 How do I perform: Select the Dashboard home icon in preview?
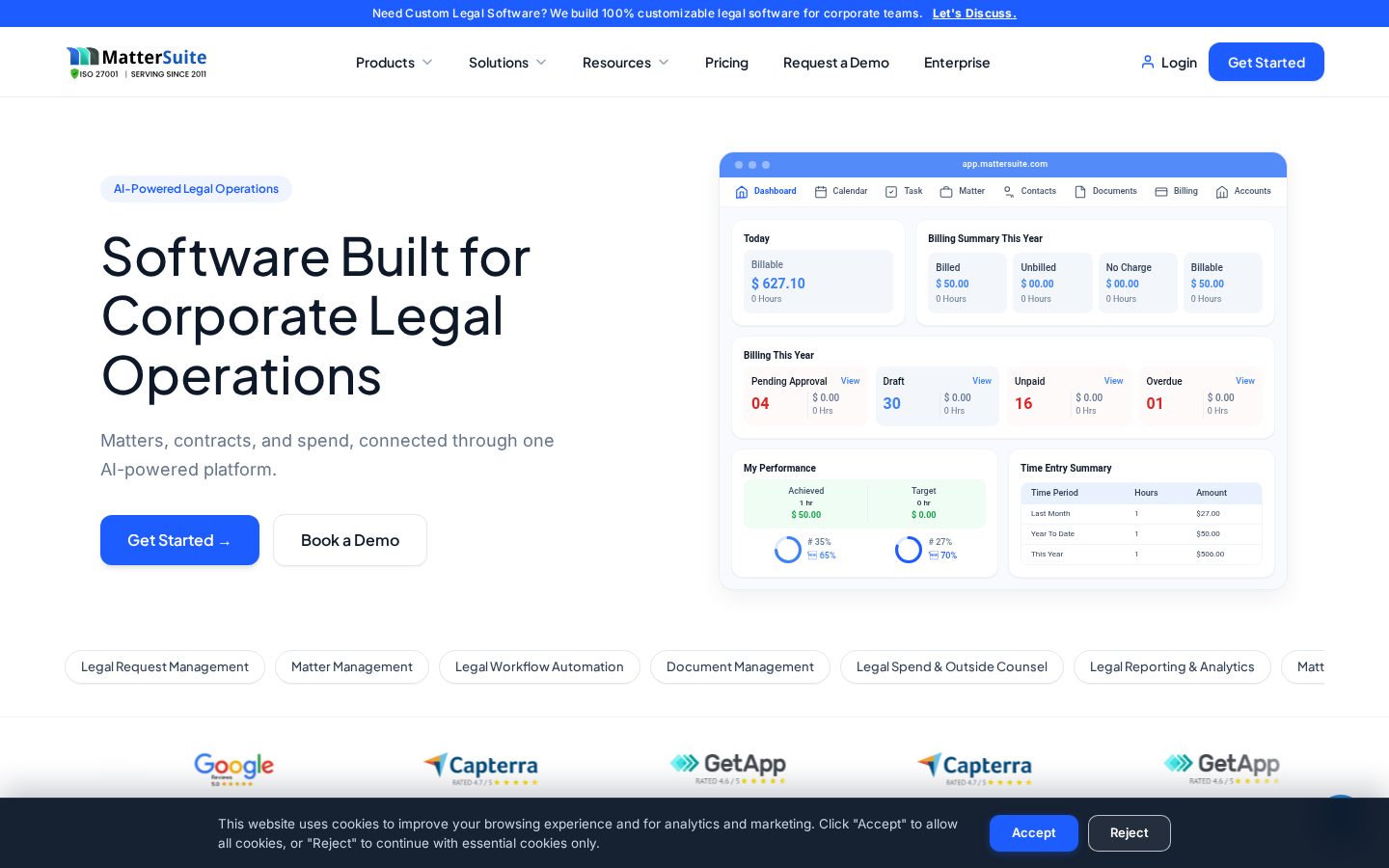point(742,192)
